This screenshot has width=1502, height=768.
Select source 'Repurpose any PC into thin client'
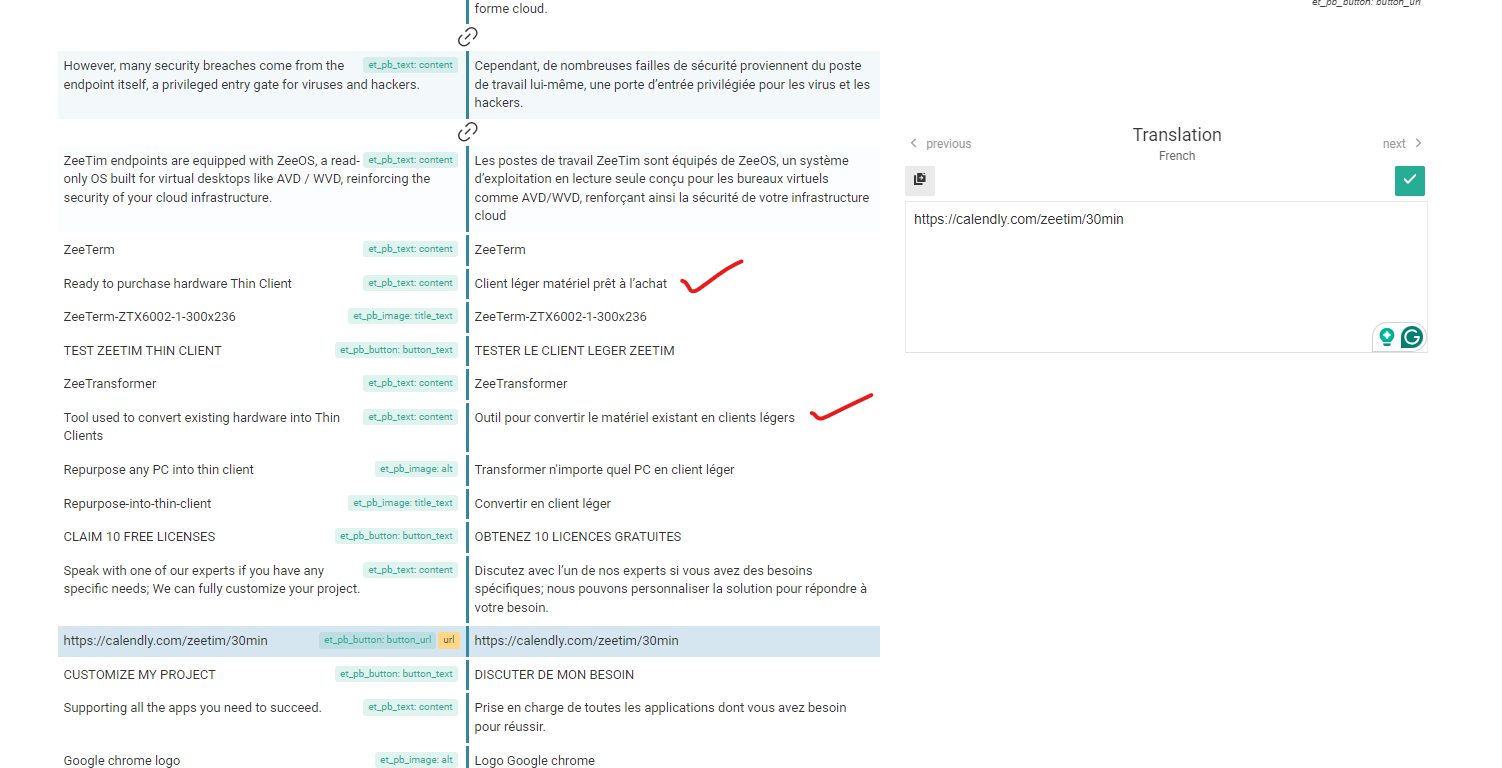[159, 470]
